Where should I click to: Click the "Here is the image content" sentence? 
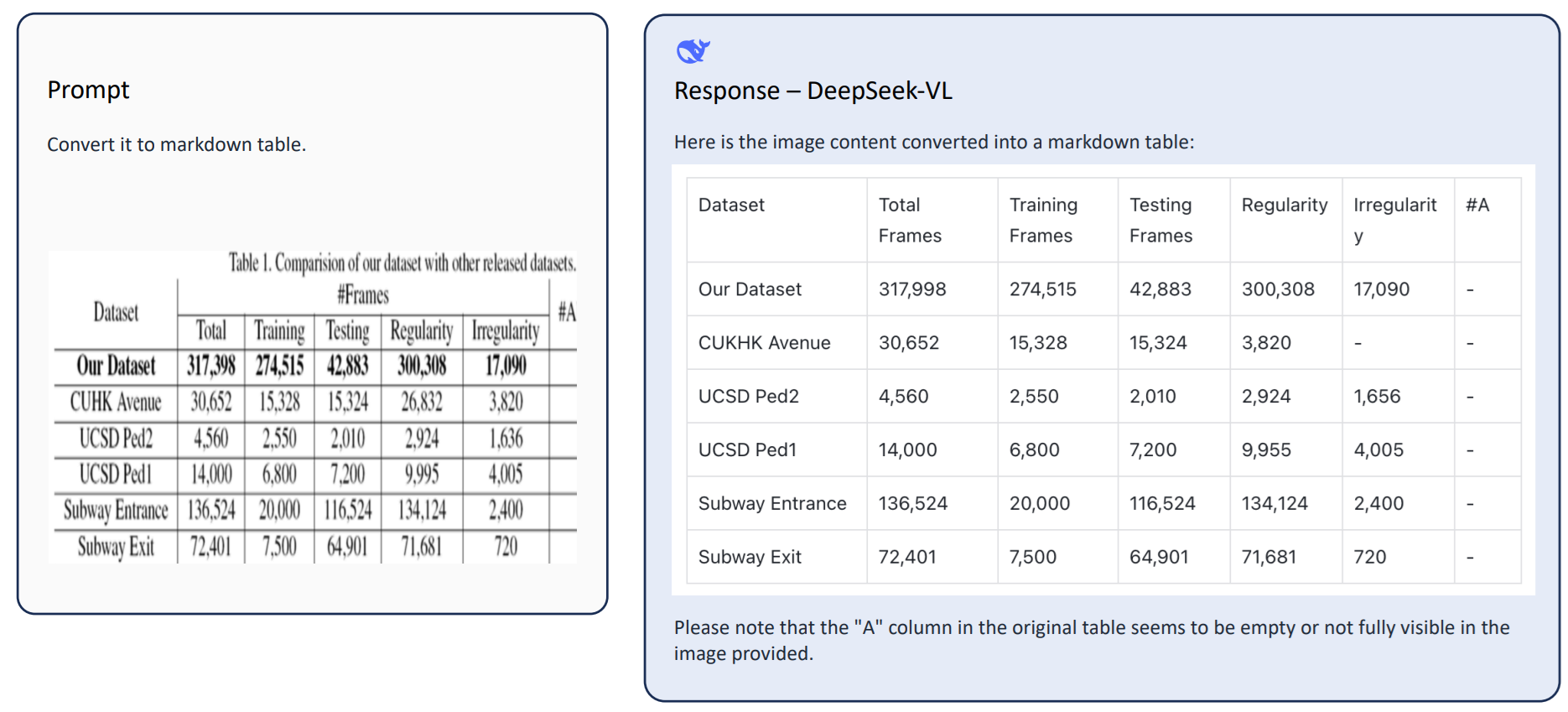point(933,142)
